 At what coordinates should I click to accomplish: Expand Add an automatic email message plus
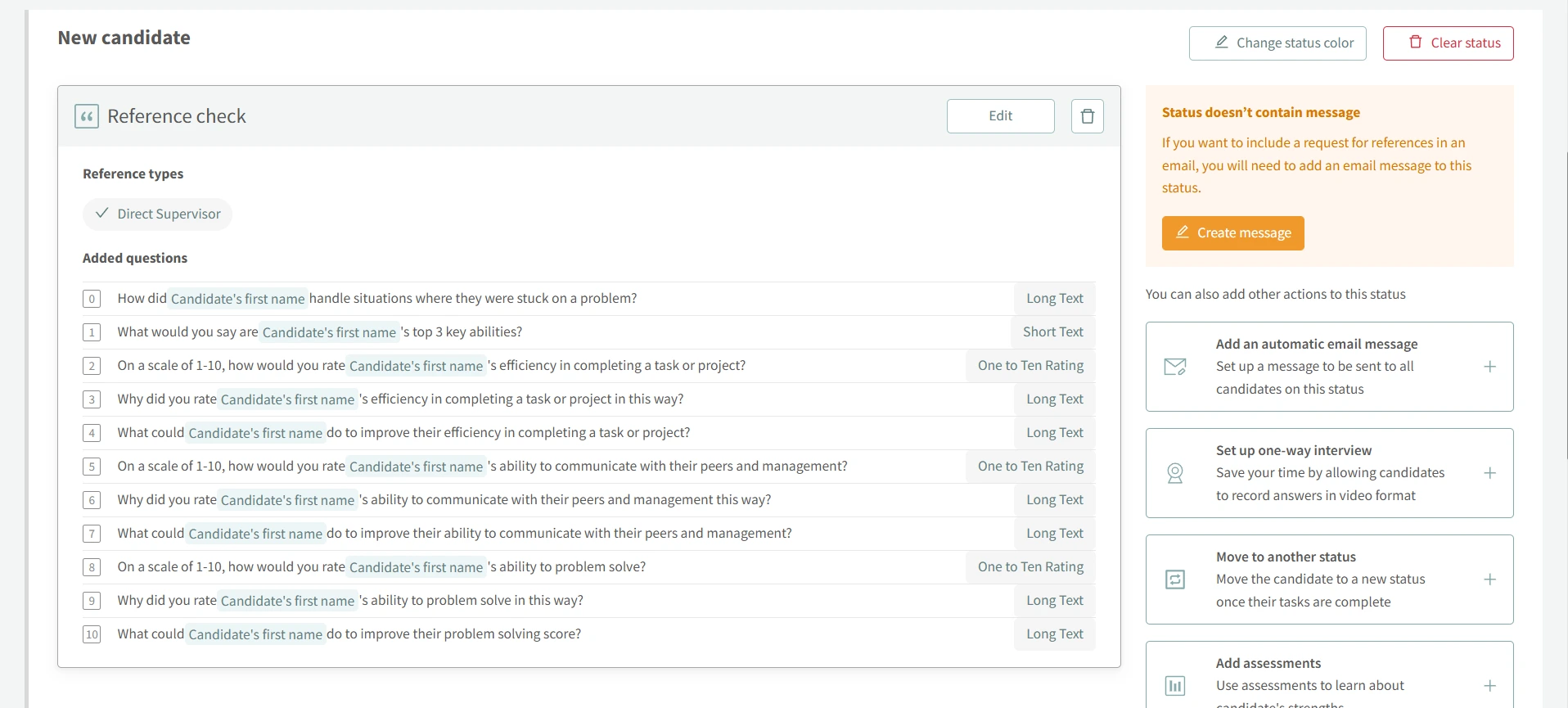click(1489, 367)
